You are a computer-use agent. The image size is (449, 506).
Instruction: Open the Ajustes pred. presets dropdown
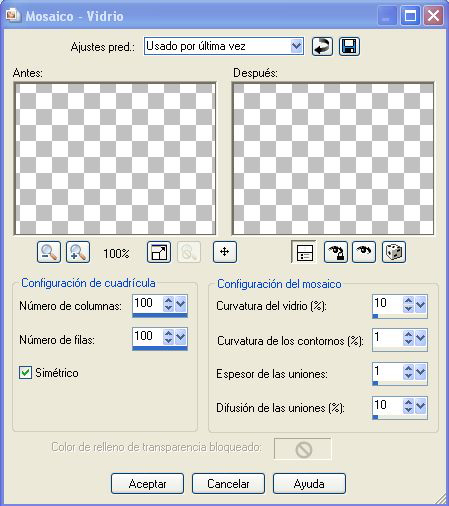pyautogui.click(x=296, y=46)
